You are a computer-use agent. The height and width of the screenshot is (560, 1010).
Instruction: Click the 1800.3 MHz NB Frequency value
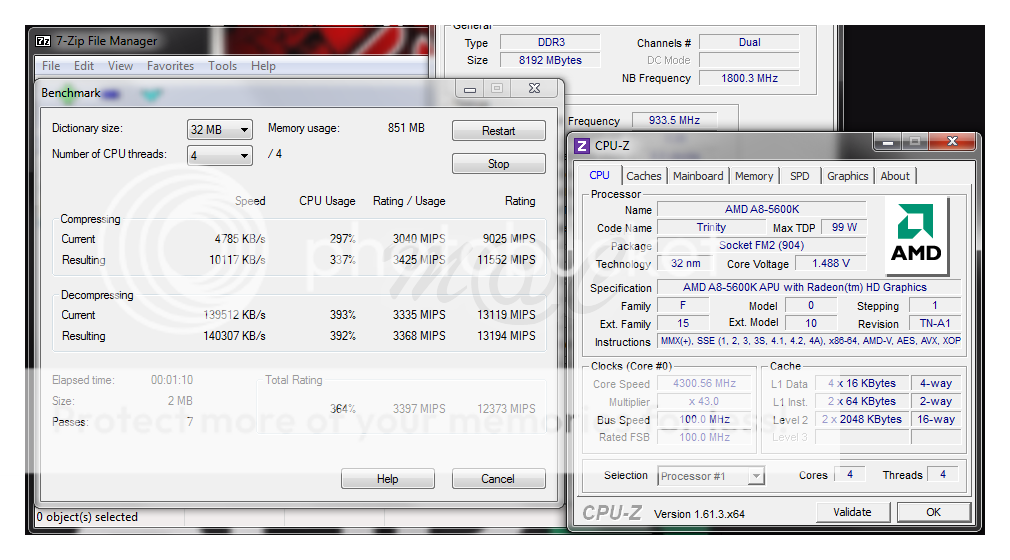(749, 78)
